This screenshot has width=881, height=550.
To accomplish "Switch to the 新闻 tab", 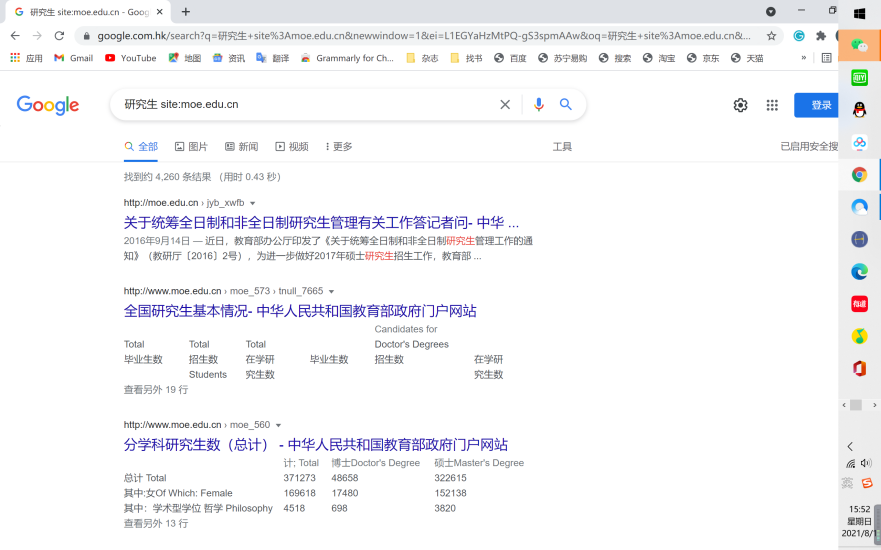I will coord(242,147).
